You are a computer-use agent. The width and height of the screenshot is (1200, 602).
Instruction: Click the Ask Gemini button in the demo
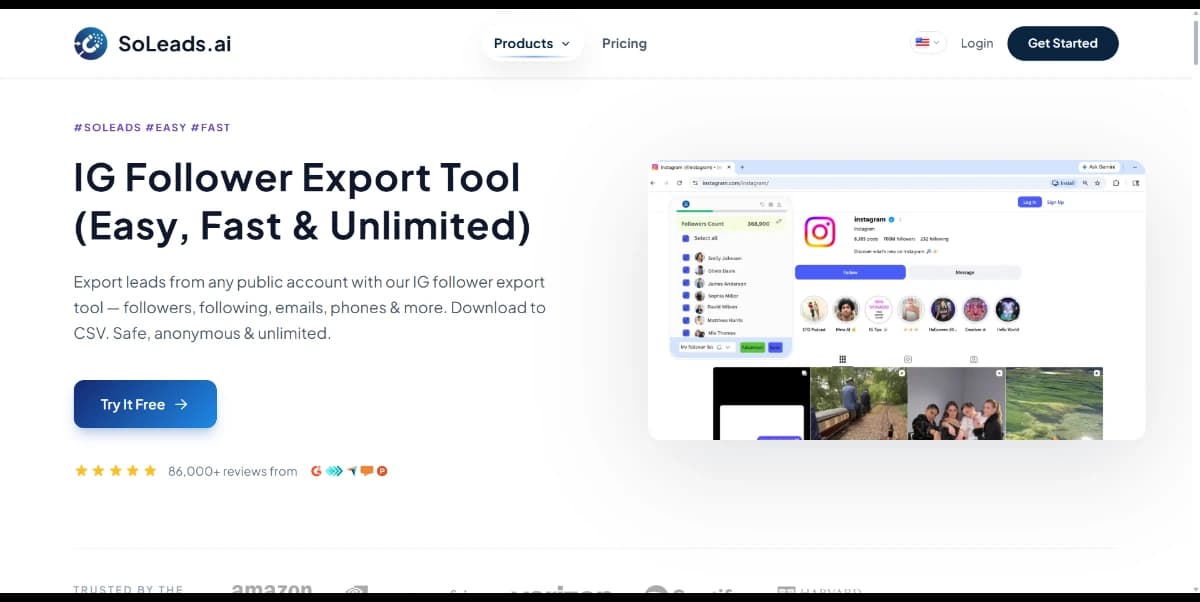[1099, 167]
